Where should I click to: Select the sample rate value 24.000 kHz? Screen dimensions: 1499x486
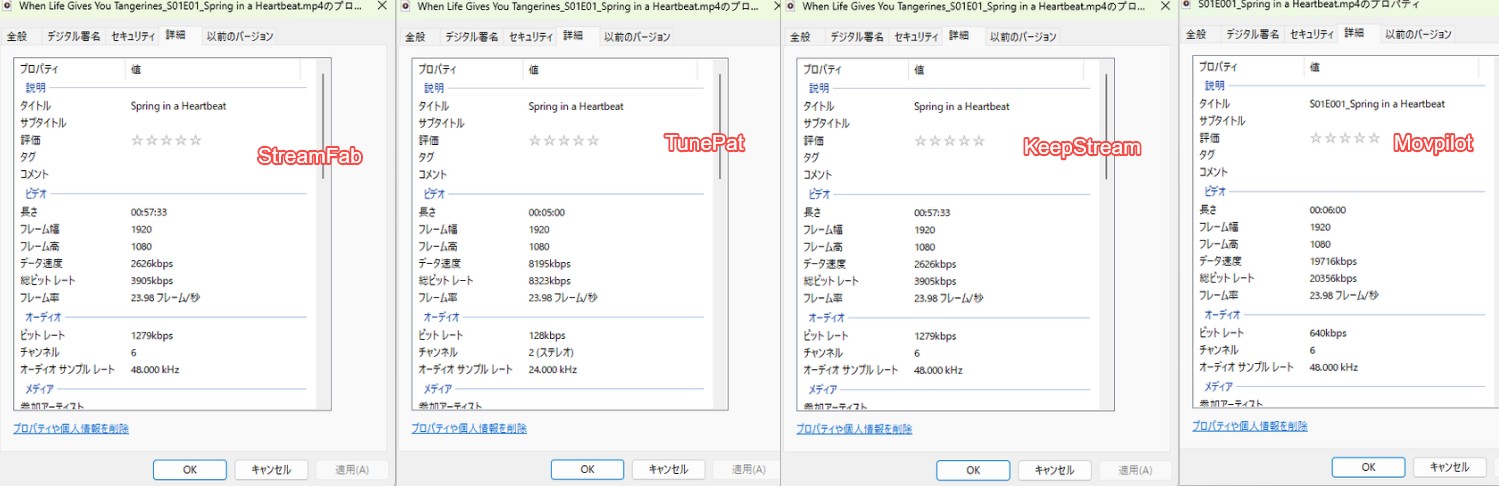(x=552, y=370)
